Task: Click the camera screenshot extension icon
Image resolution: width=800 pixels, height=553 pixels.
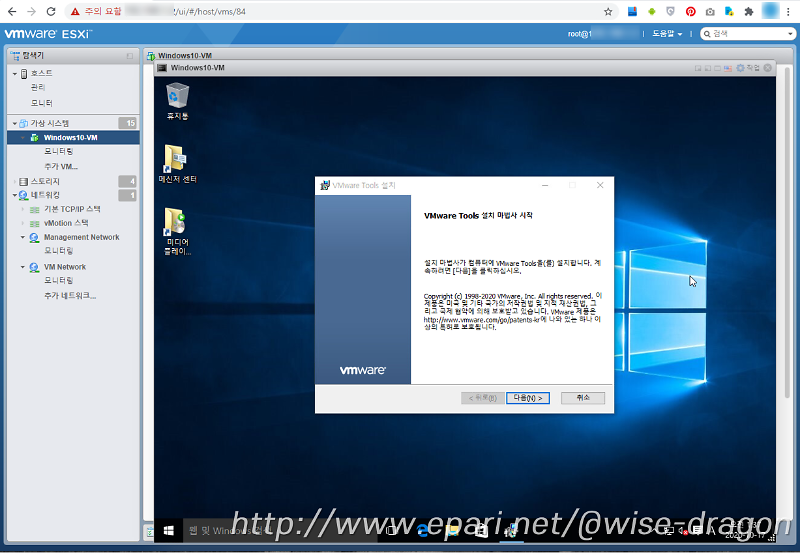Action: tap(710, 11)
